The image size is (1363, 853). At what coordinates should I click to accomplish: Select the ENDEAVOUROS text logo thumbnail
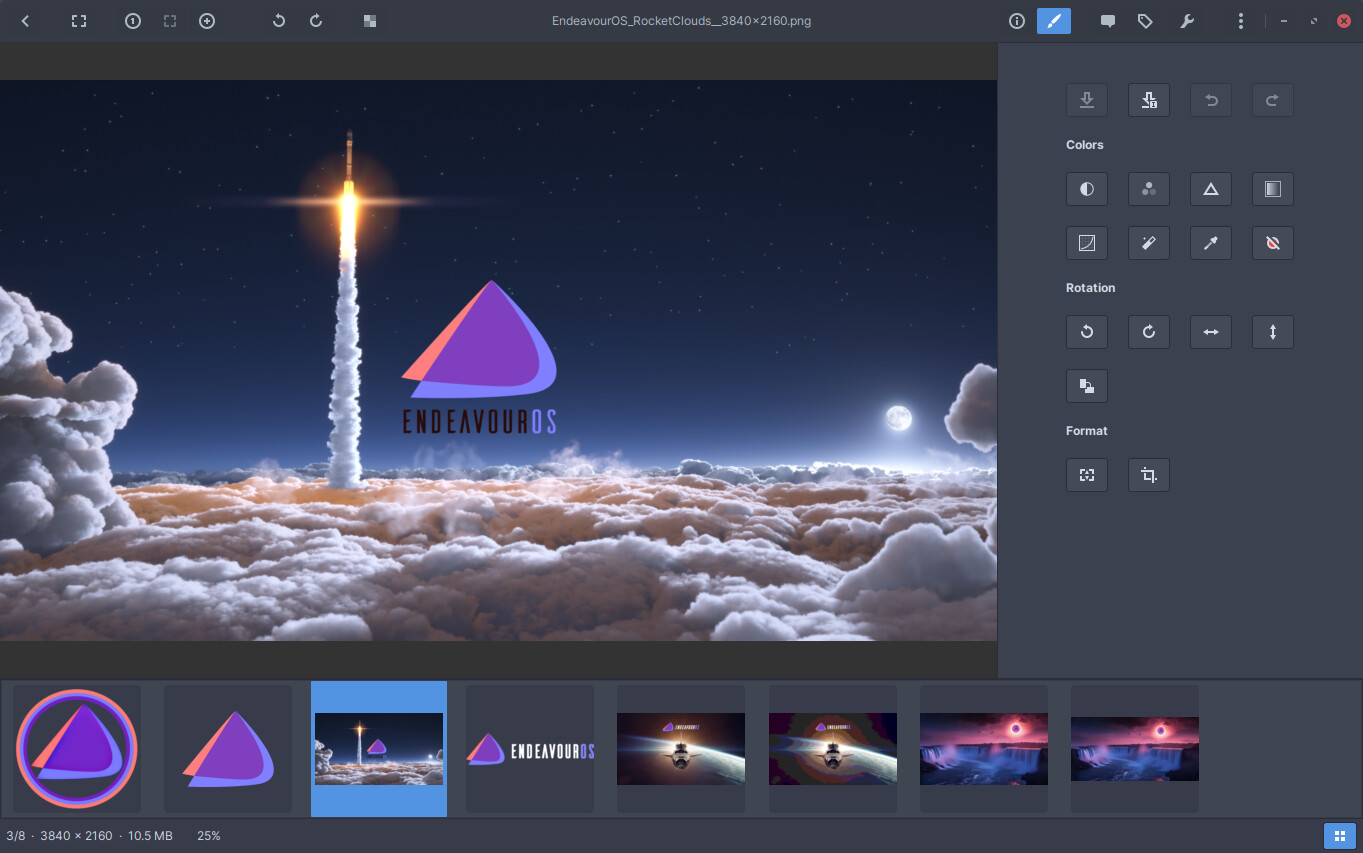point(530,749)
